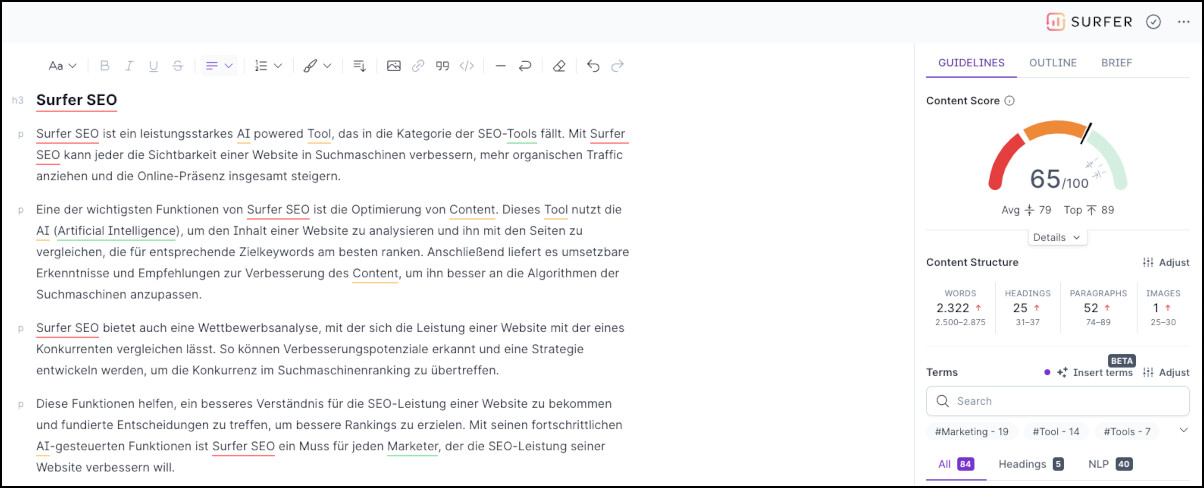1204x488 pixels.
Task: Open the Aa text style dropdown
Action: click(62, 66)
